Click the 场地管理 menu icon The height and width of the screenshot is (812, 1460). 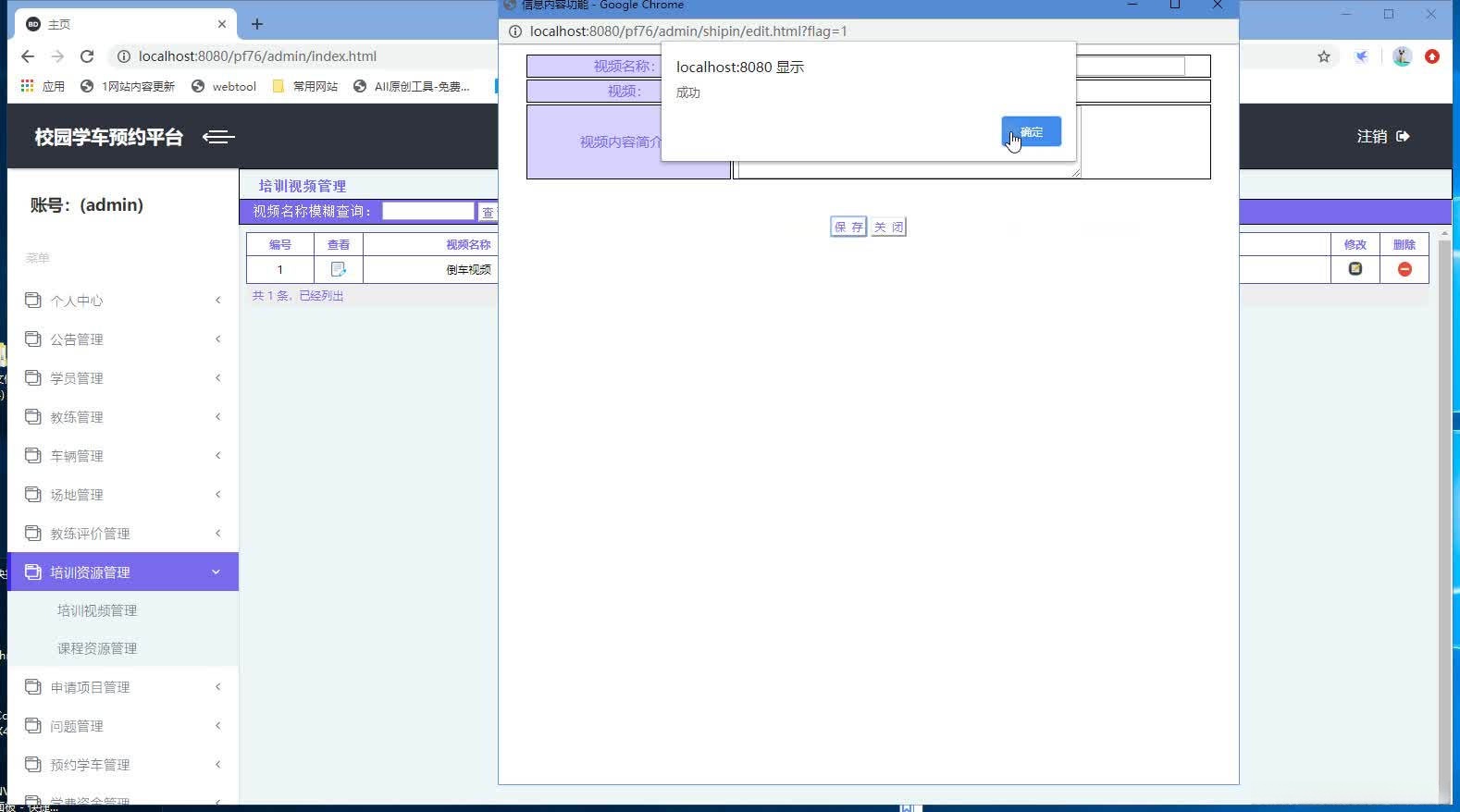33,494
